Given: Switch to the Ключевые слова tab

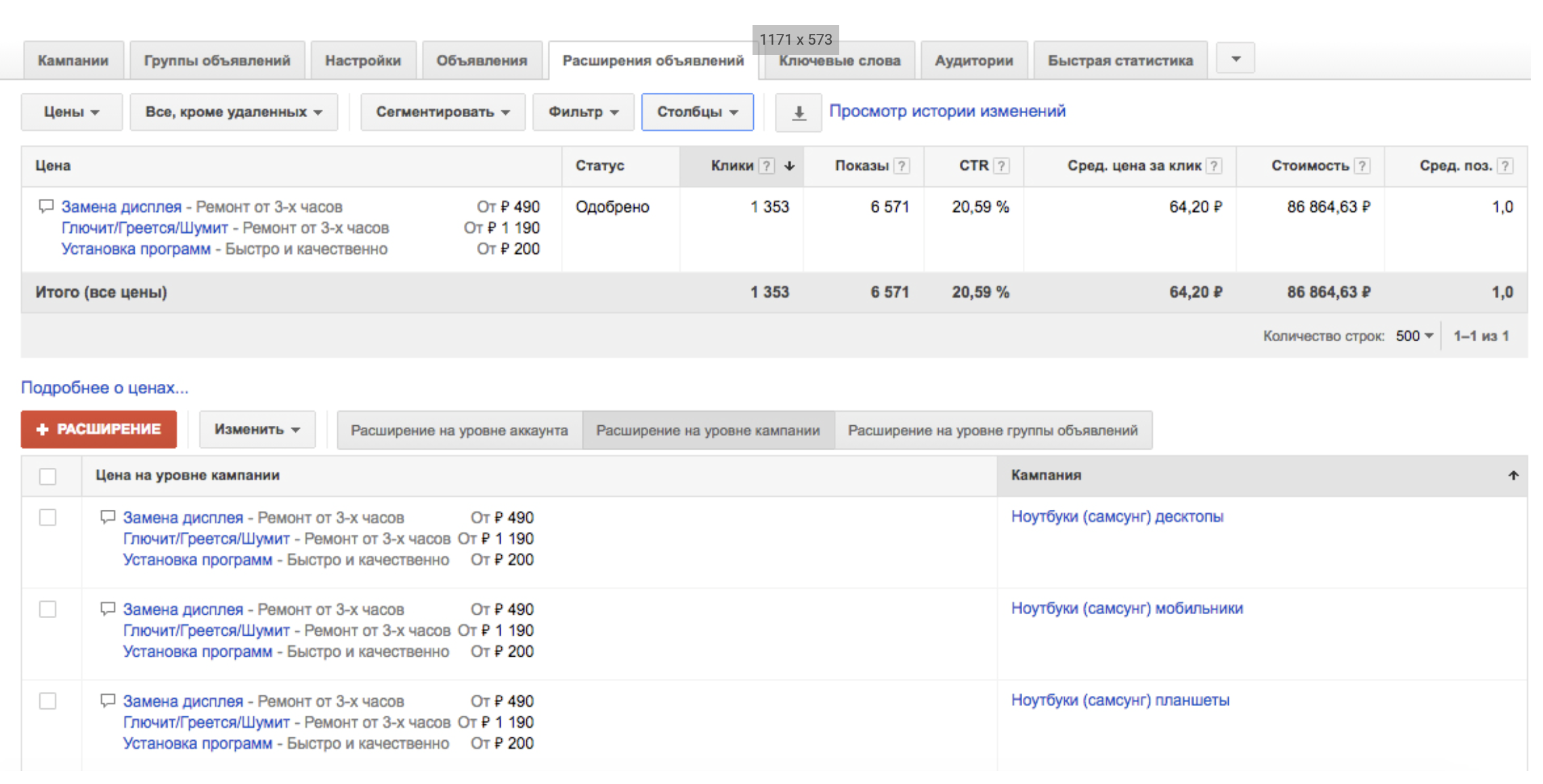Looking at the screenshot, I should coord(839,61).
